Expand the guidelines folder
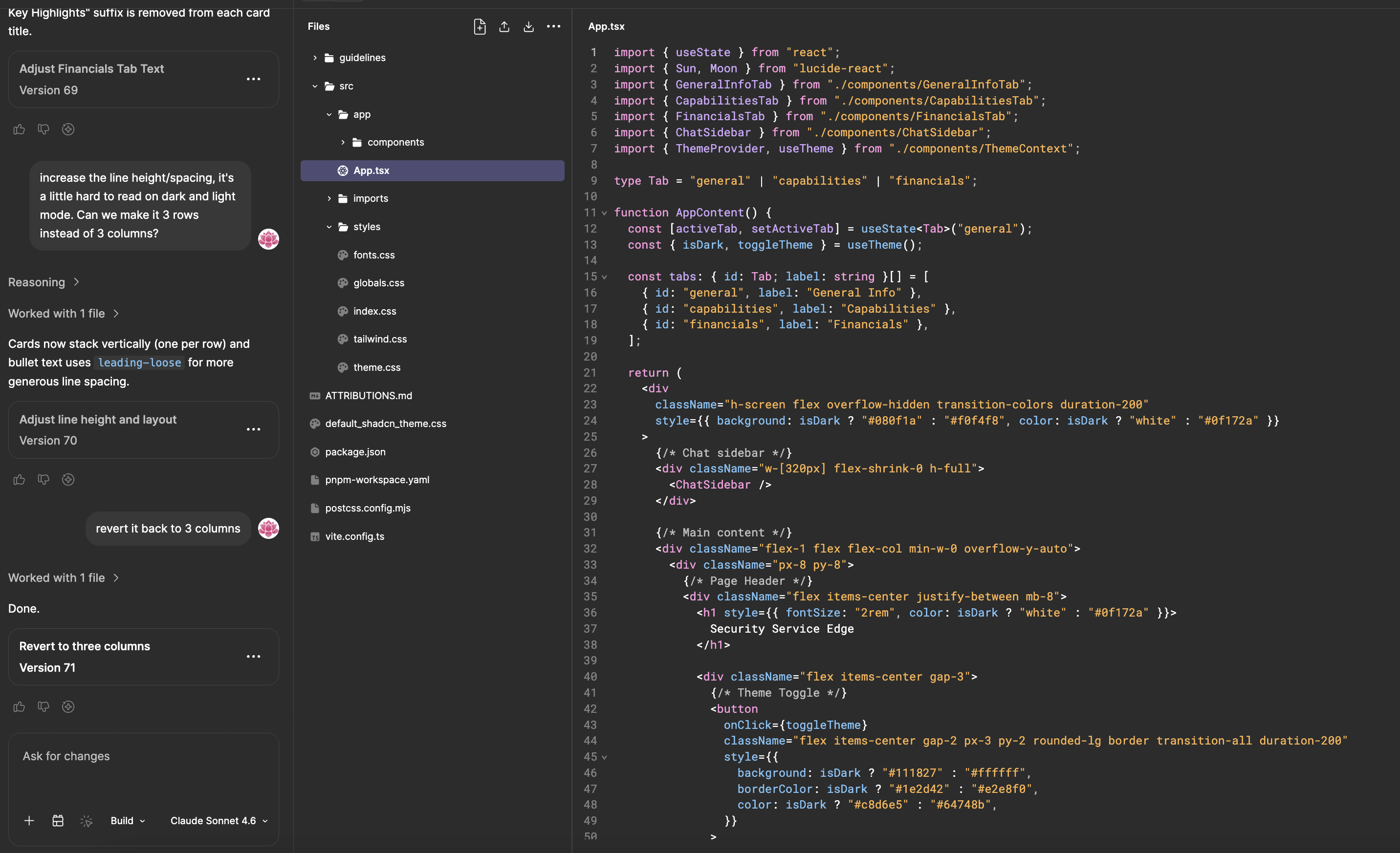 315,58
